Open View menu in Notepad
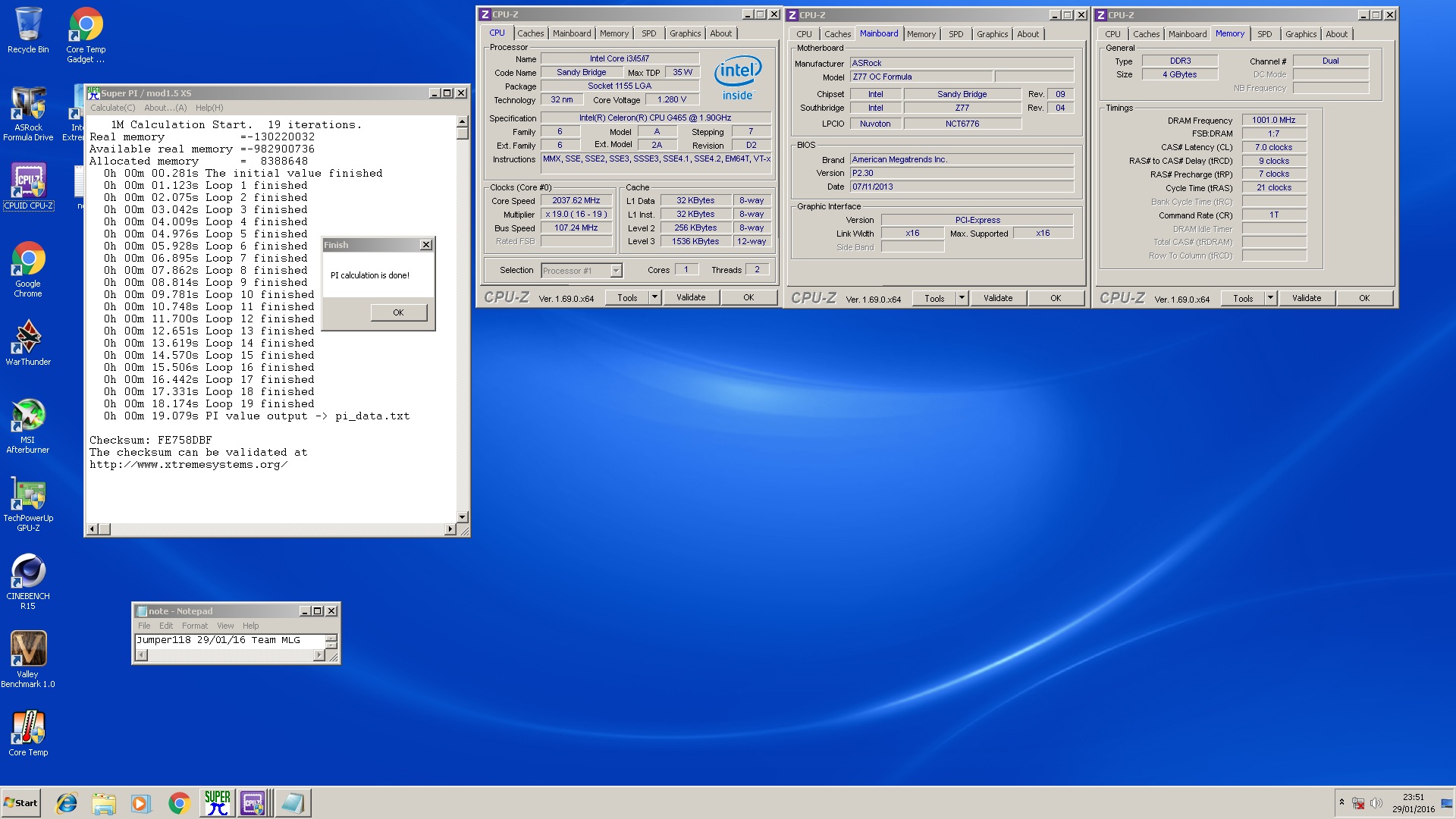This screenshot has height=819, width=1456. click(x=225, y=626)
